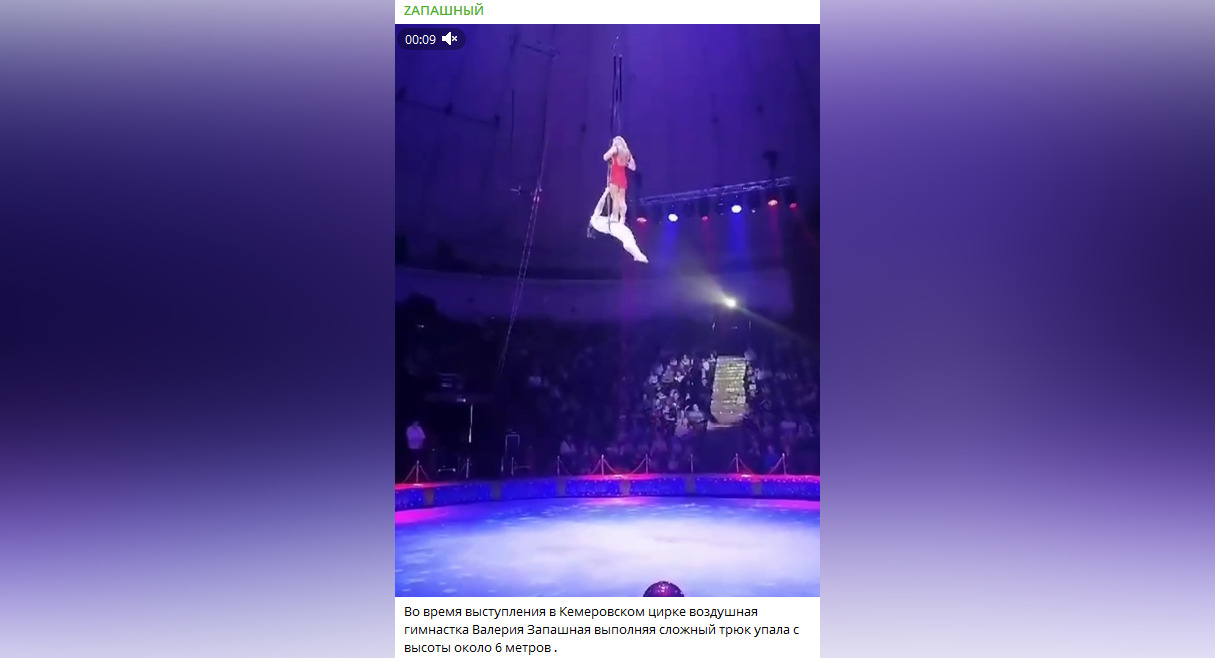Click the lit audience staircase in the video
1215x658 pixels.
pyautogui.click(x=729, y=390)
